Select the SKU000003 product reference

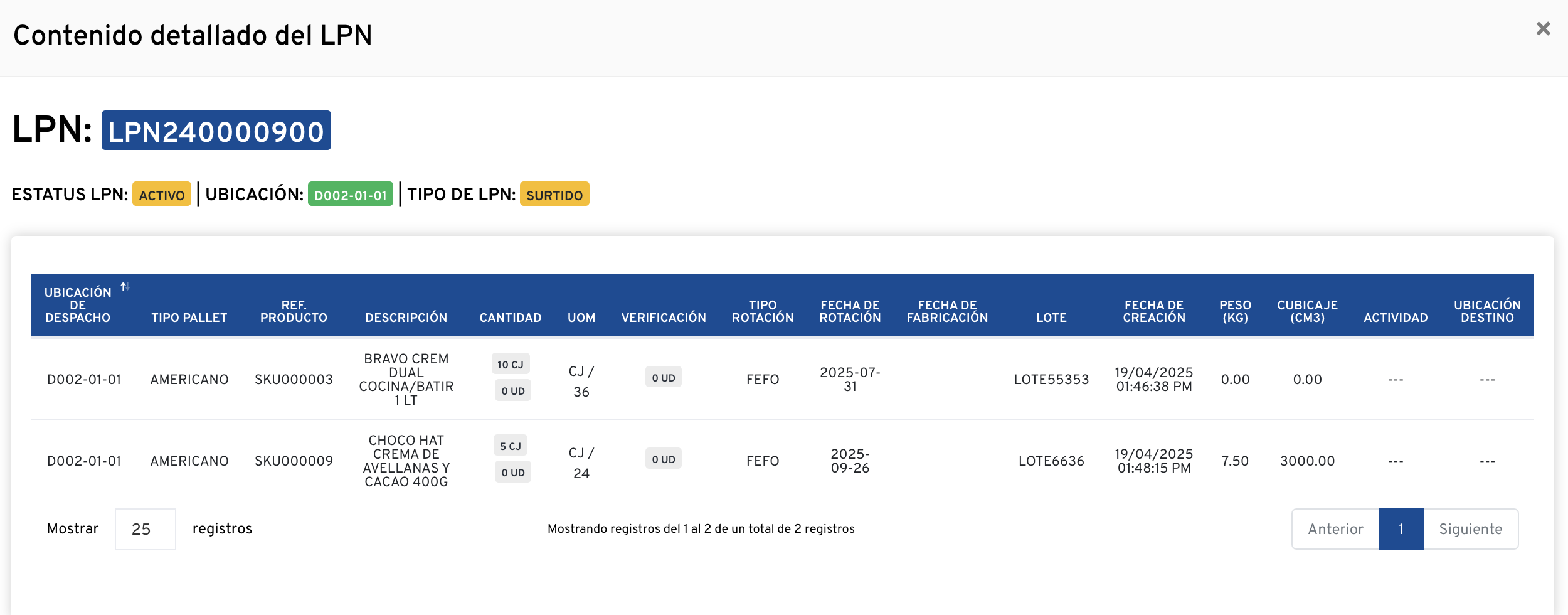pos(294,380)
